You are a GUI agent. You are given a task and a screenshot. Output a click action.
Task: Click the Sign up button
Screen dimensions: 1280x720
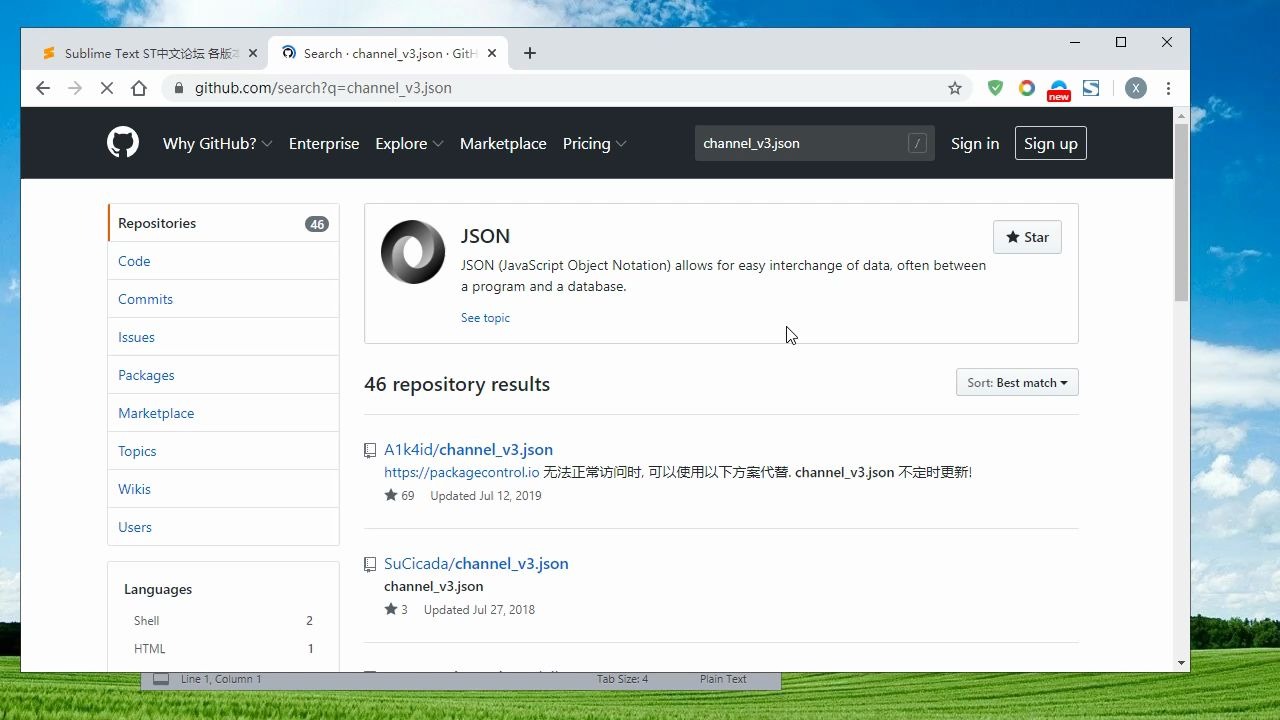tap(1050, 143)
